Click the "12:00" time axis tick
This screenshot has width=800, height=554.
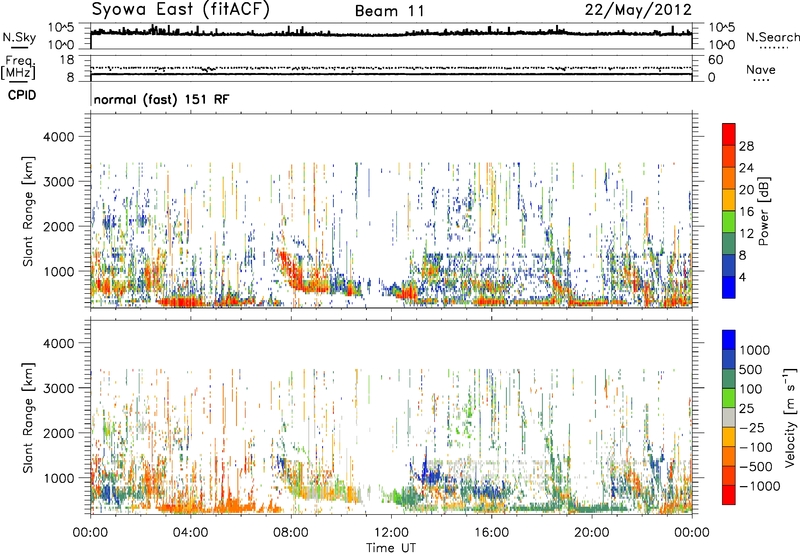coord(391,533)
